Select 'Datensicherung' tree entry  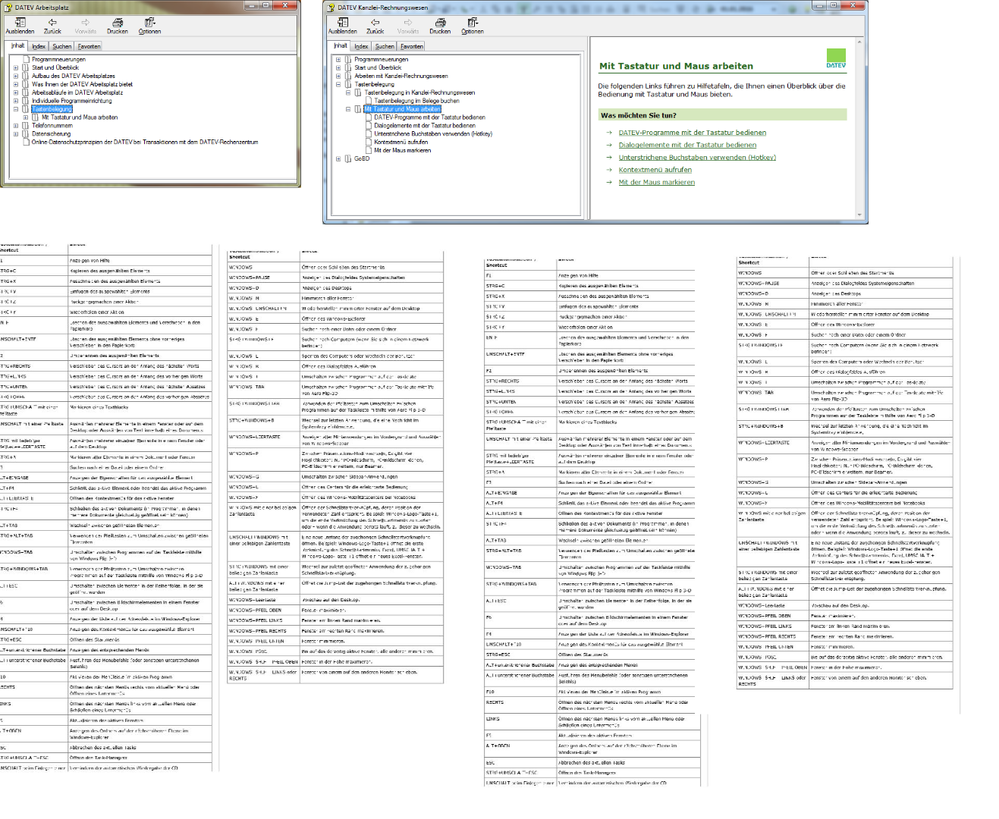click(52, 134)
